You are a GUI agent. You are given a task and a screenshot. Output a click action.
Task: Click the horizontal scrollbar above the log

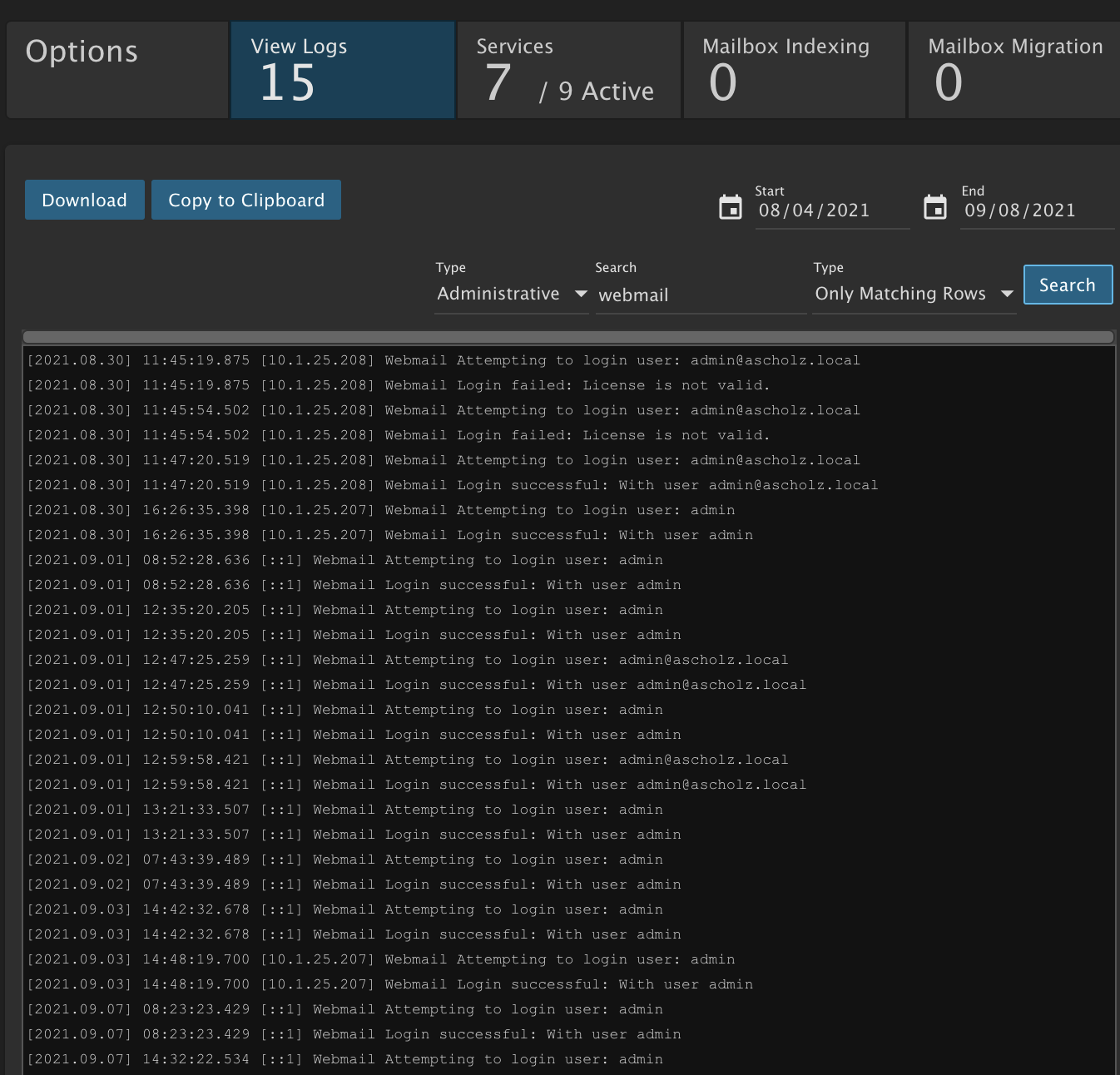coord(568,337)
